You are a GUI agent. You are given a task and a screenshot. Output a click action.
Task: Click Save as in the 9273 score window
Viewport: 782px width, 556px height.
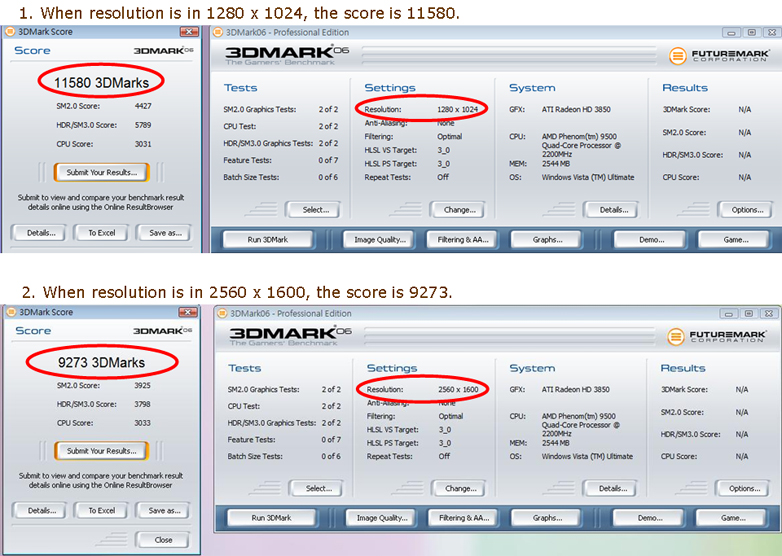(164, 511)
